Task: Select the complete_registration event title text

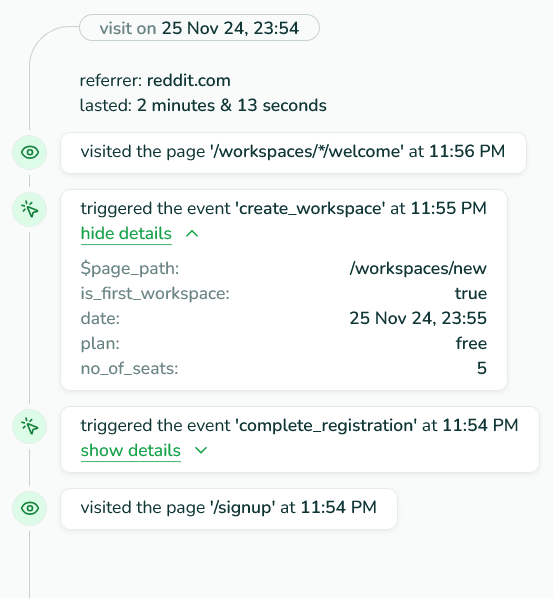Action: pos(299,425)
